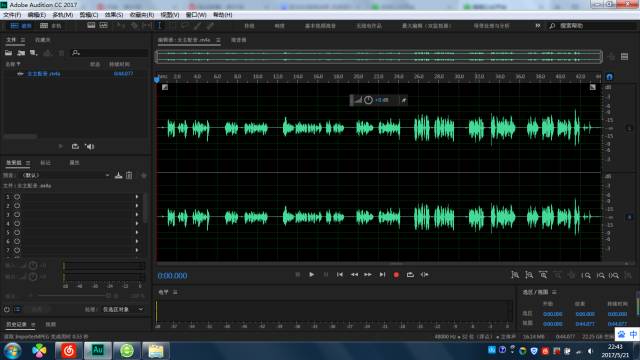Click the effects rack output gain knob
Image resolution: width=640 pixels, height=360 pixels.
33,276
